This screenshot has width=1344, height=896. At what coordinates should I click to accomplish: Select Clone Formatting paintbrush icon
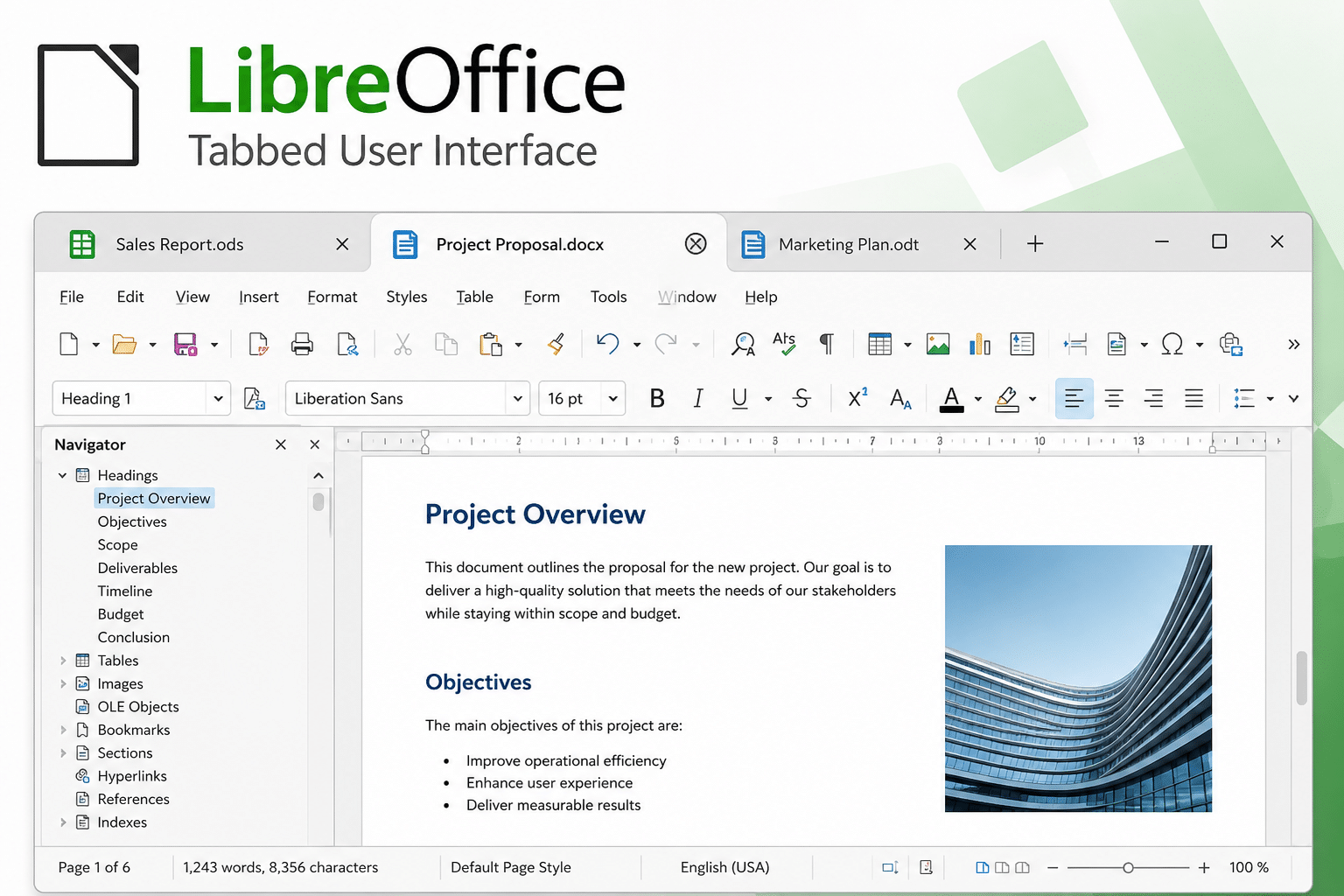point(556,344)
